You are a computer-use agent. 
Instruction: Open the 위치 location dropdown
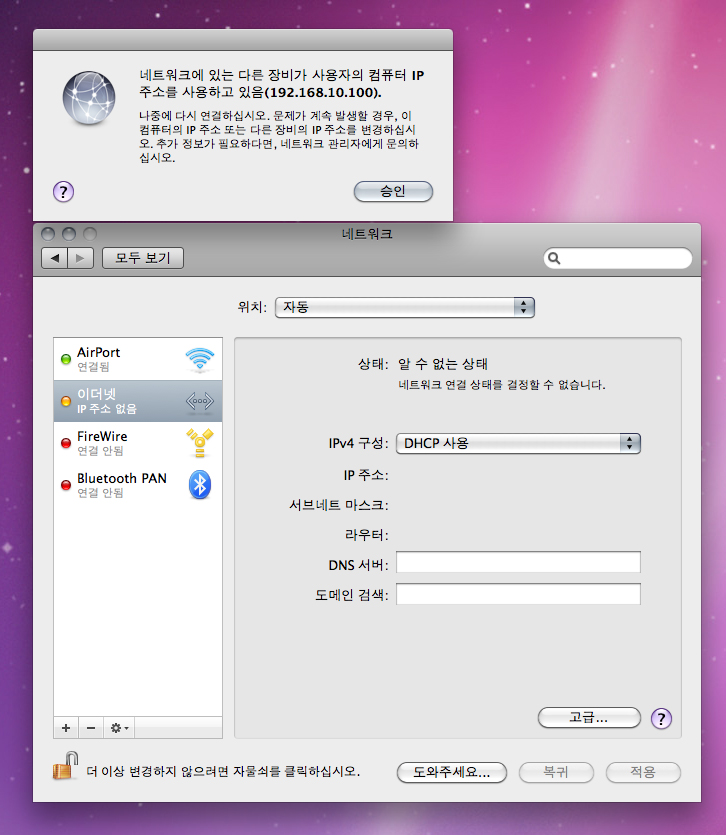point(405,307)
